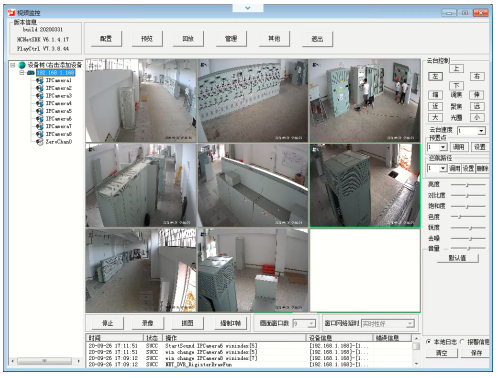This screenshot has width=498, height=378.
Task: Collapse the device tree root node
Action: (13, 65)
